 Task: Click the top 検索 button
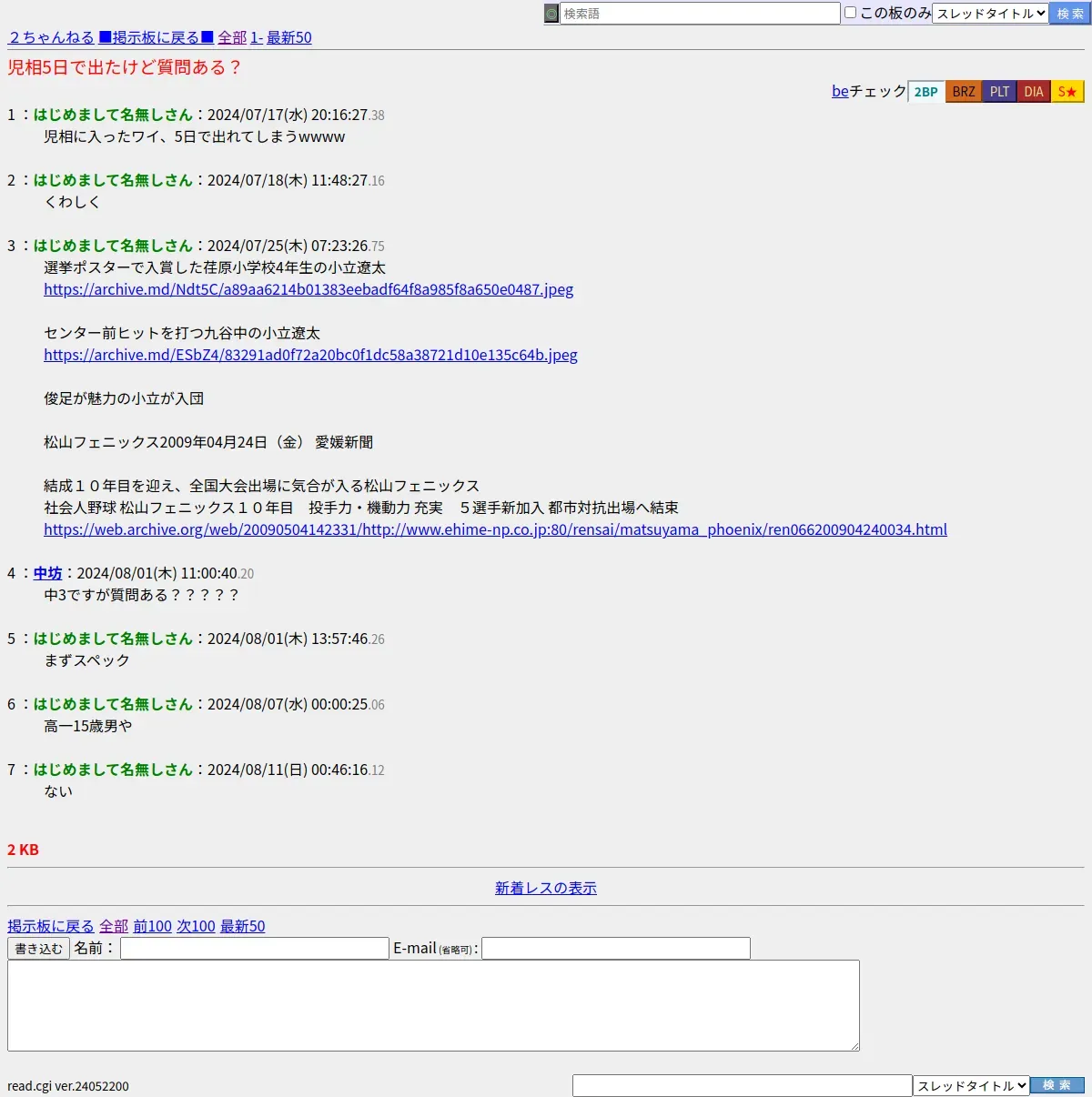point(1069,14)
